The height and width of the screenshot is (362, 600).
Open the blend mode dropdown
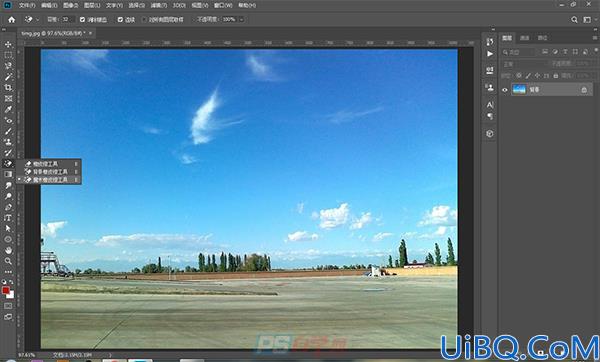[524, 64]
